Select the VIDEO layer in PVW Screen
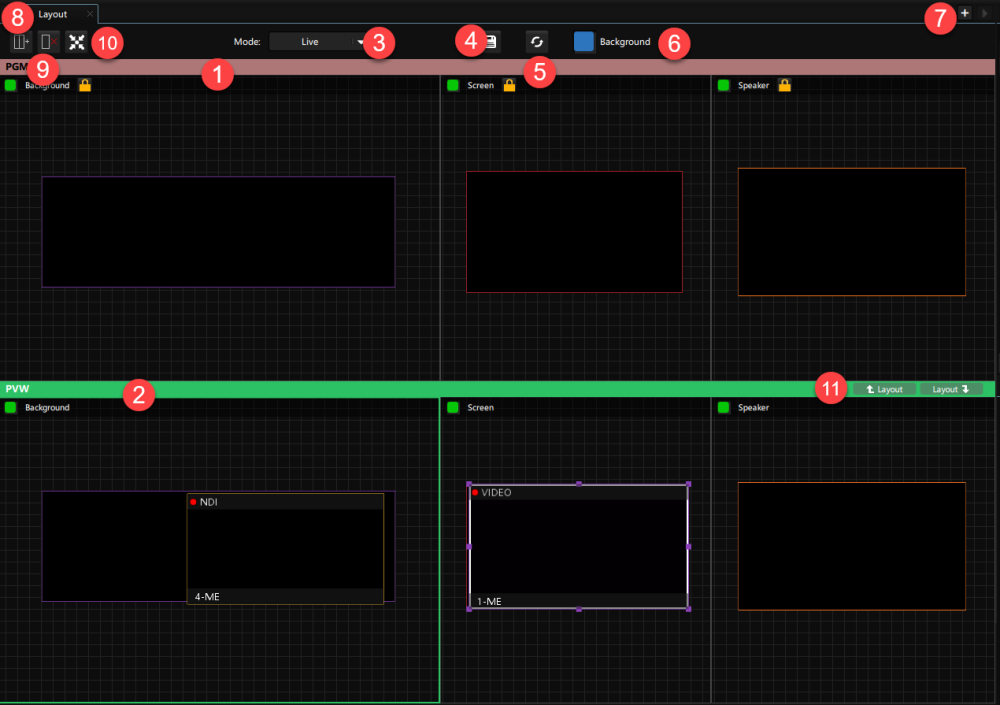Screen dimensions: 1000x705 click(578, 546)
